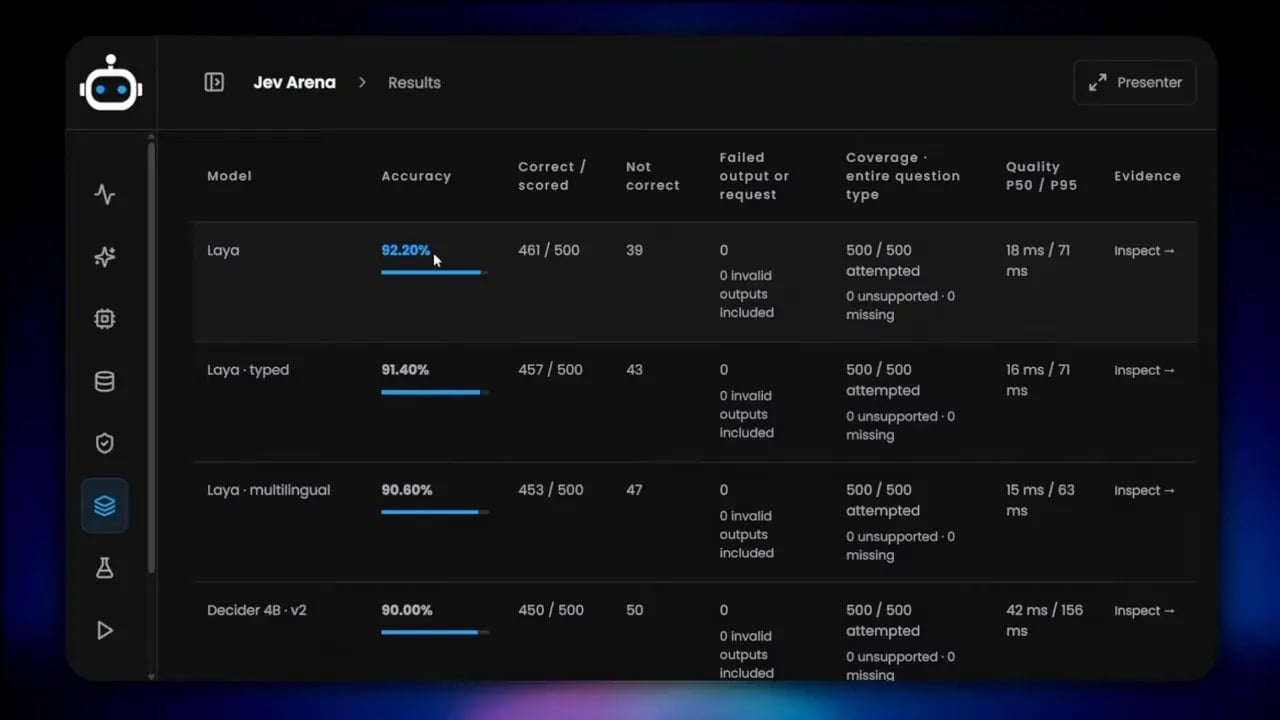The height and width of the screenshot is (720, 1280).
Task: Open Inspect link for Laya · multilingual row
Action: pyautogui.click(x=1145, y=490)
